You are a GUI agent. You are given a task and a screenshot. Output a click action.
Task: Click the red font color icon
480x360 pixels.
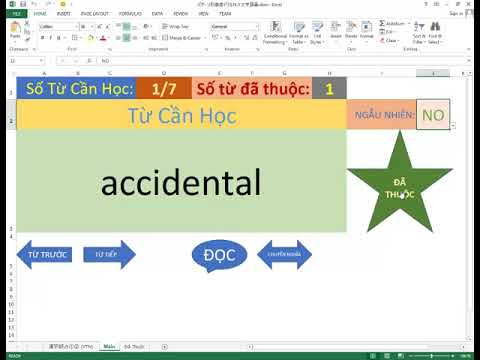tap(103, 38)
